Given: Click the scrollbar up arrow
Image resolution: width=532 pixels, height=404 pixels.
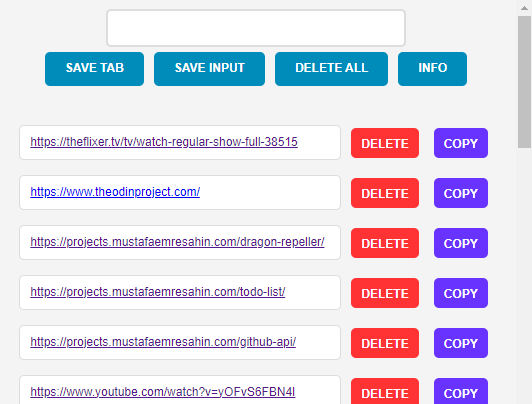Looking at the screenshot, I should (524, 8).
